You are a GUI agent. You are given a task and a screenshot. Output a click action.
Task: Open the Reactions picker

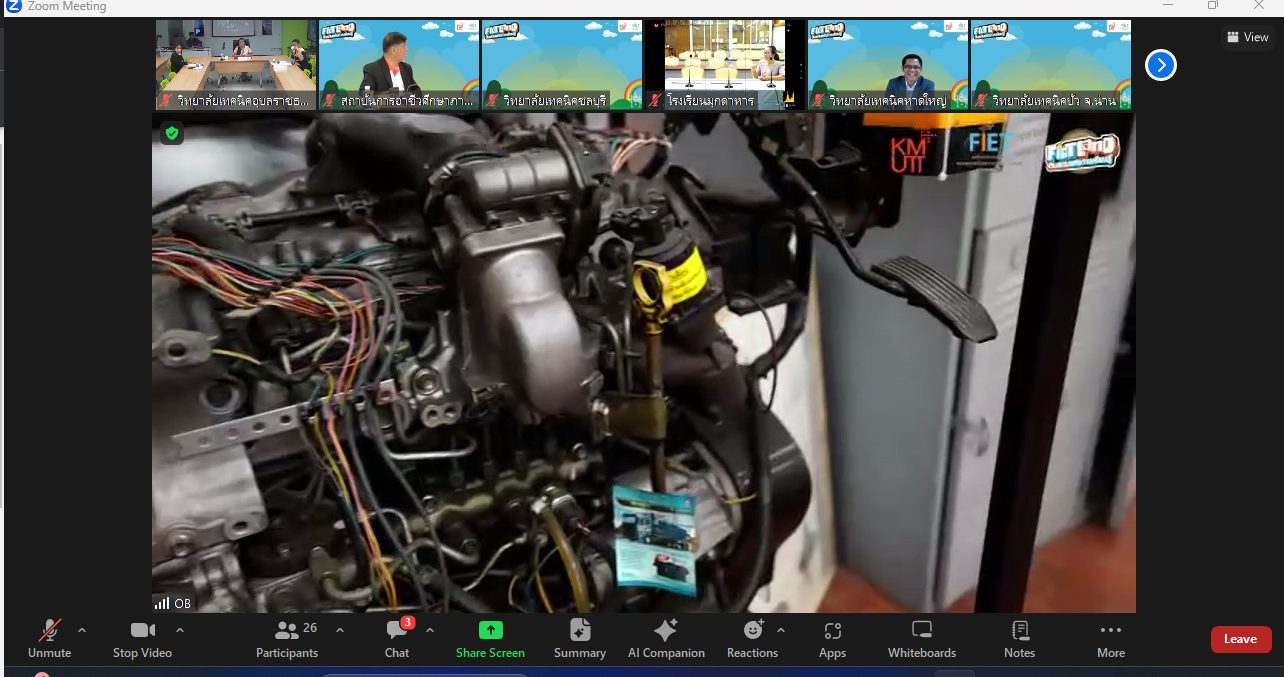(x=752, y=638)
